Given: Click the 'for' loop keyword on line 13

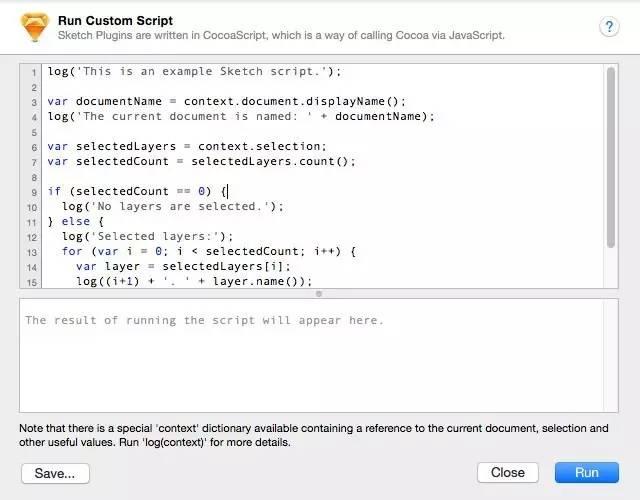Looking at the screenshot, I should pos(72,251).
